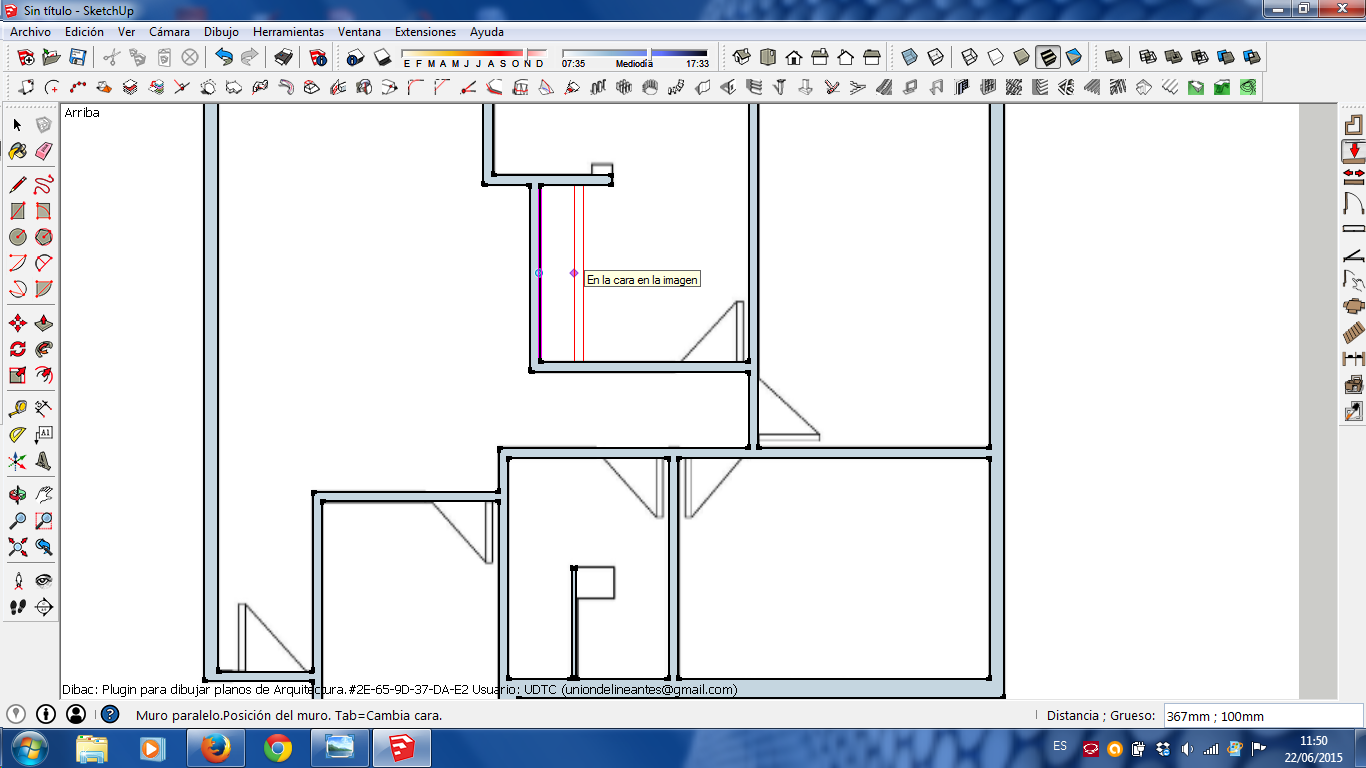Open the Extensiones menu

tap(425, 32)
